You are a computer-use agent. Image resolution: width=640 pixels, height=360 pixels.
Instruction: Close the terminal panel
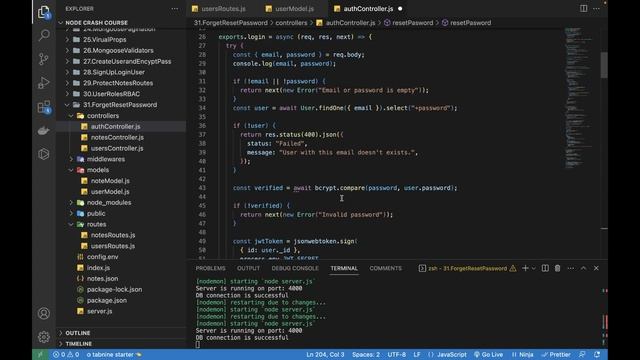(596, 268)
